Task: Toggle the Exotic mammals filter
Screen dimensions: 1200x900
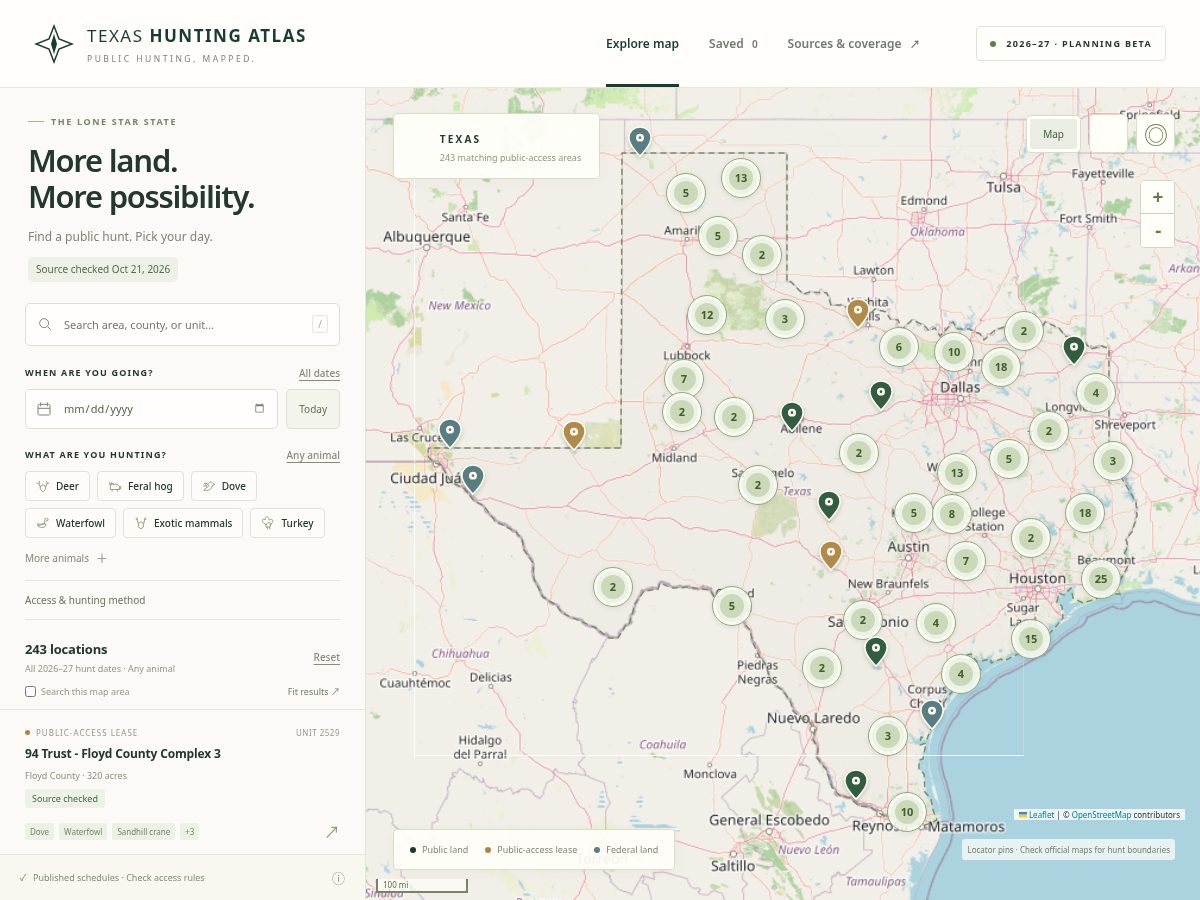Action: (183, 523)
